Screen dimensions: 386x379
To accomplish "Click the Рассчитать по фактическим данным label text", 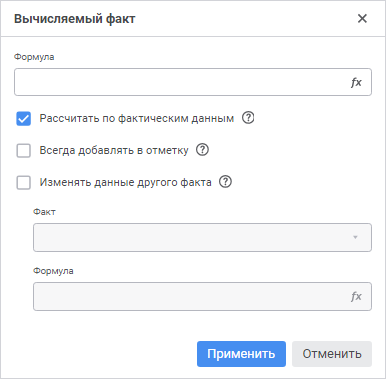I will click(x=137, y=118).
